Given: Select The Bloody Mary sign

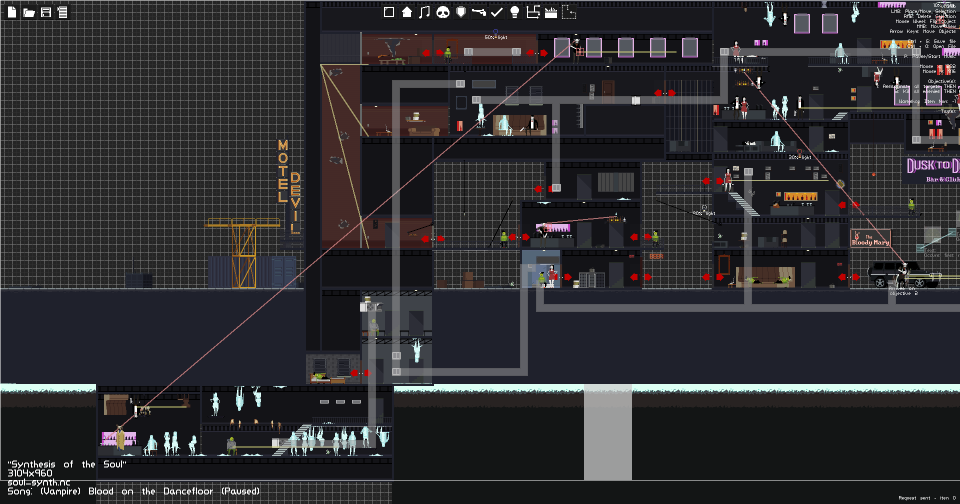Looking at the screenshot, I should tap(870, 239).
